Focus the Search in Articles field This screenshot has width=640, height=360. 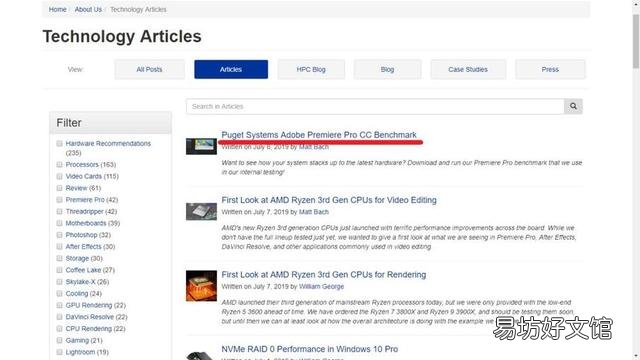click(x=375, y=106)
